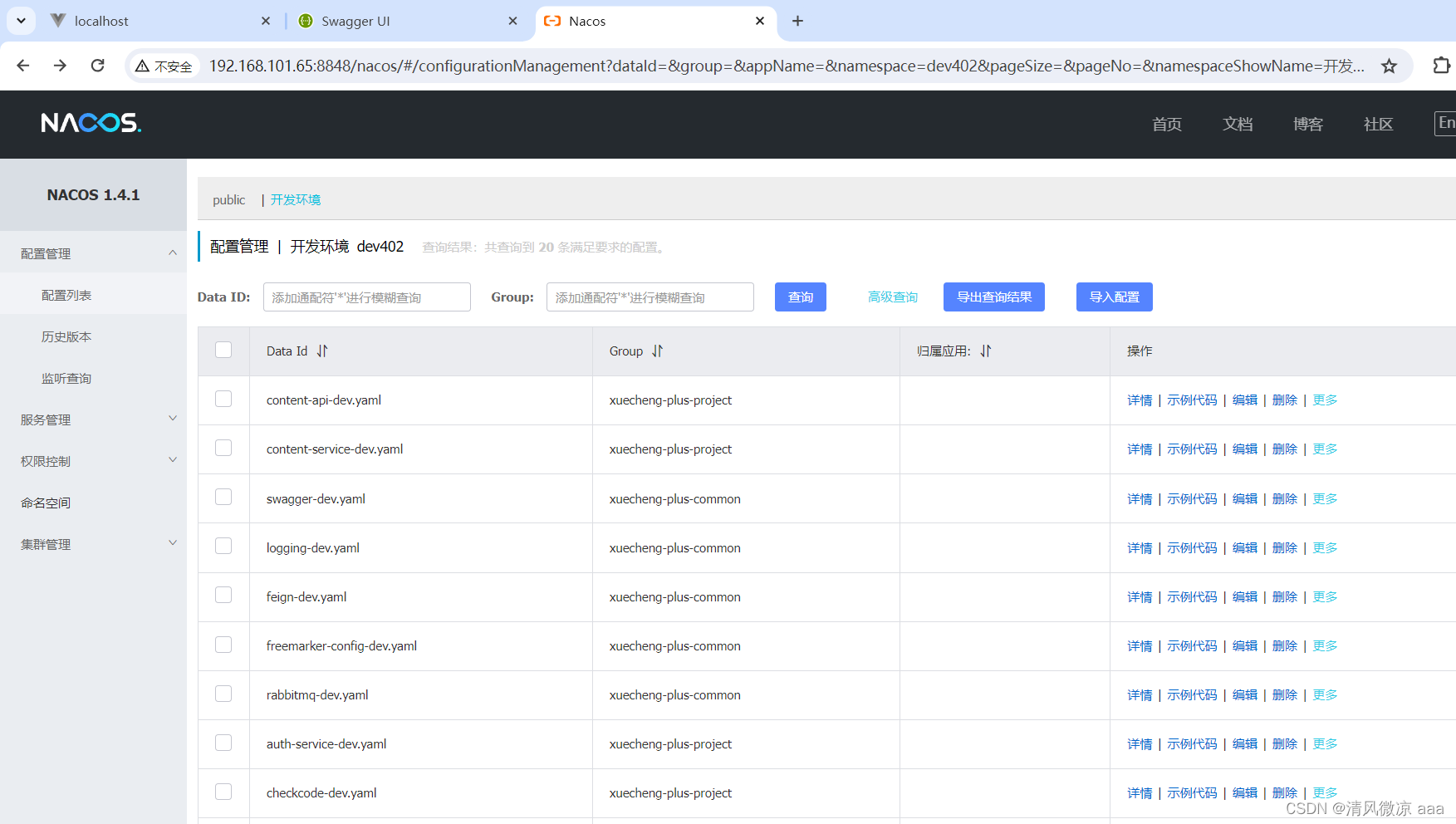Image resolution: width=1456 pixels, height=824 pixels.
Task: Collapse the 配置管理 sidebar section
Action: [x=93, y=253]
